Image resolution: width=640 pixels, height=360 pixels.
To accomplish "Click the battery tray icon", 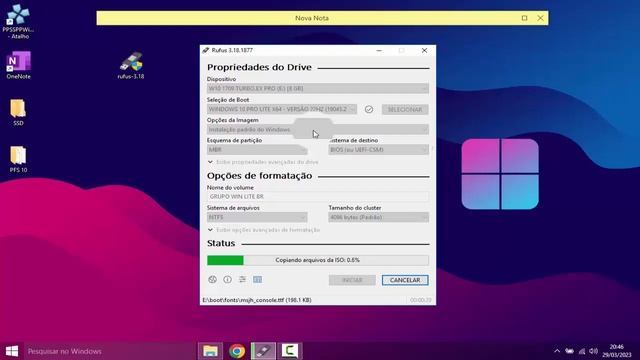I will pyautogui.click(x=570, y=351).
